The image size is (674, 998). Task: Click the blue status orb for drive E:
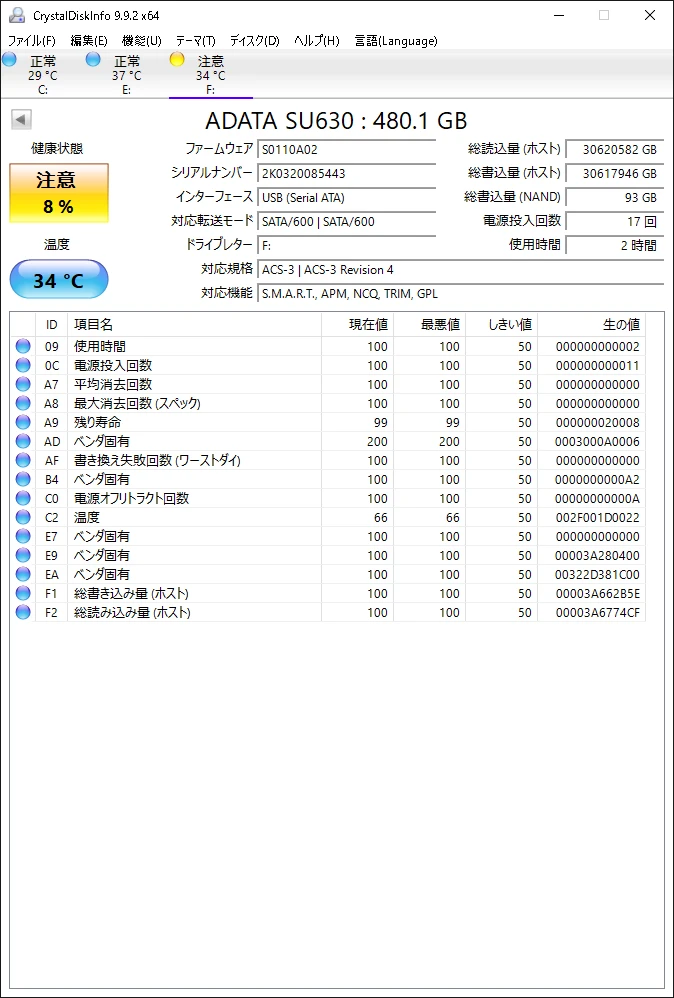[93, 60]
